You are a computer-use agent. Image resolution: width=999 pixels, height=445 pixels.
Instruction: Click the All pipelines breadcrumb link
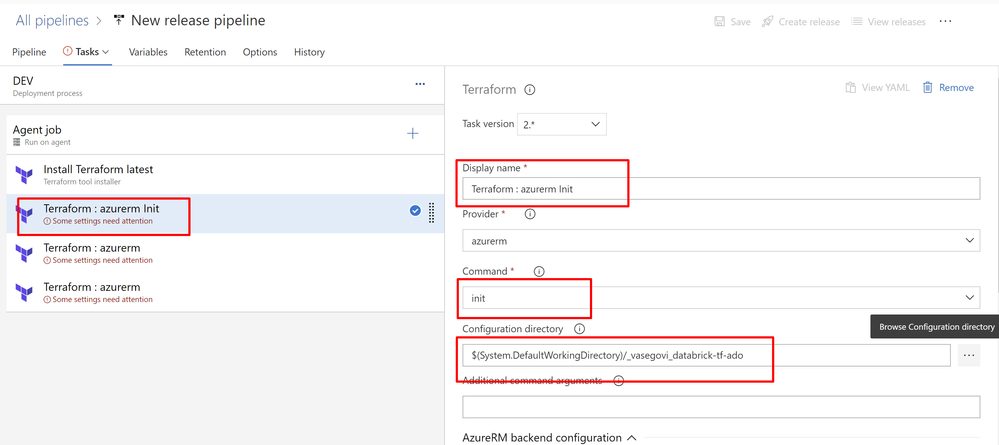52,20
